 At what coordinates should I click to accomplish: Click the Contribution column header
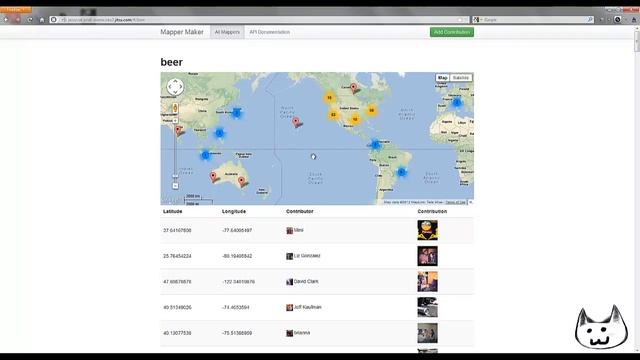click(x=432, y=211)
